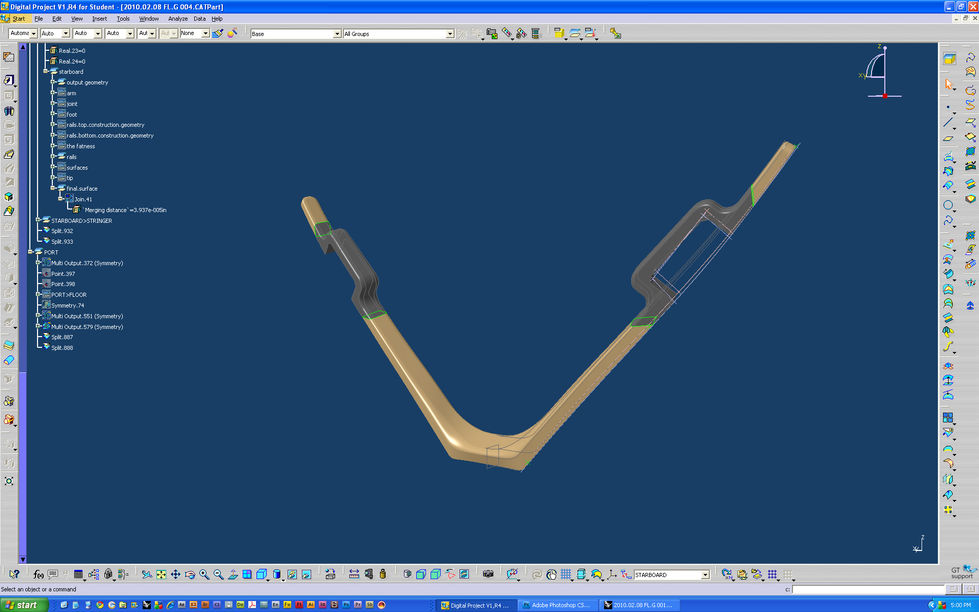Collapse the PORT tree node

(x=30, y=252)
